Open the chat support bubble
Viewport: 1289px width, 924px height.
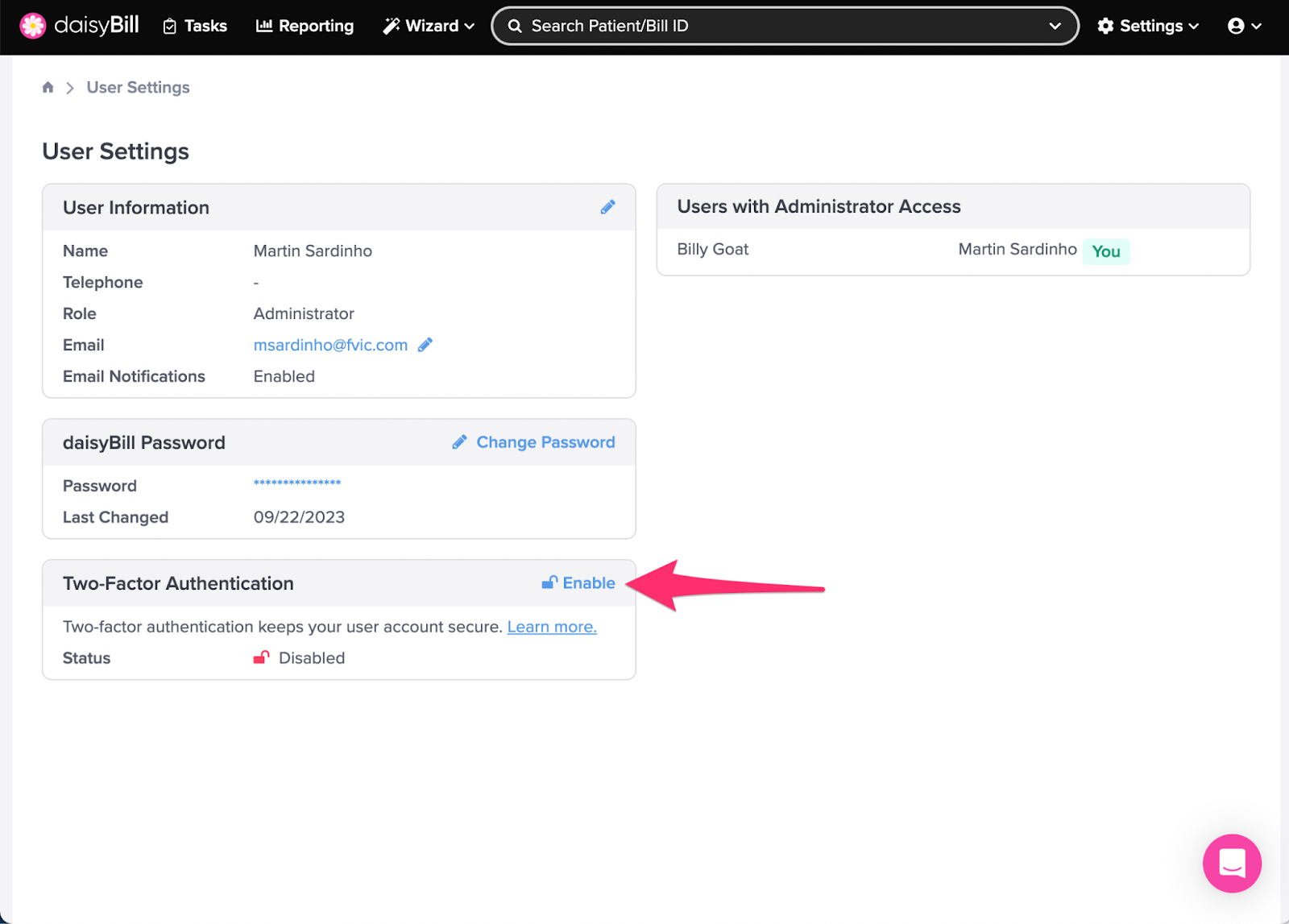[x=1231, y=863]
